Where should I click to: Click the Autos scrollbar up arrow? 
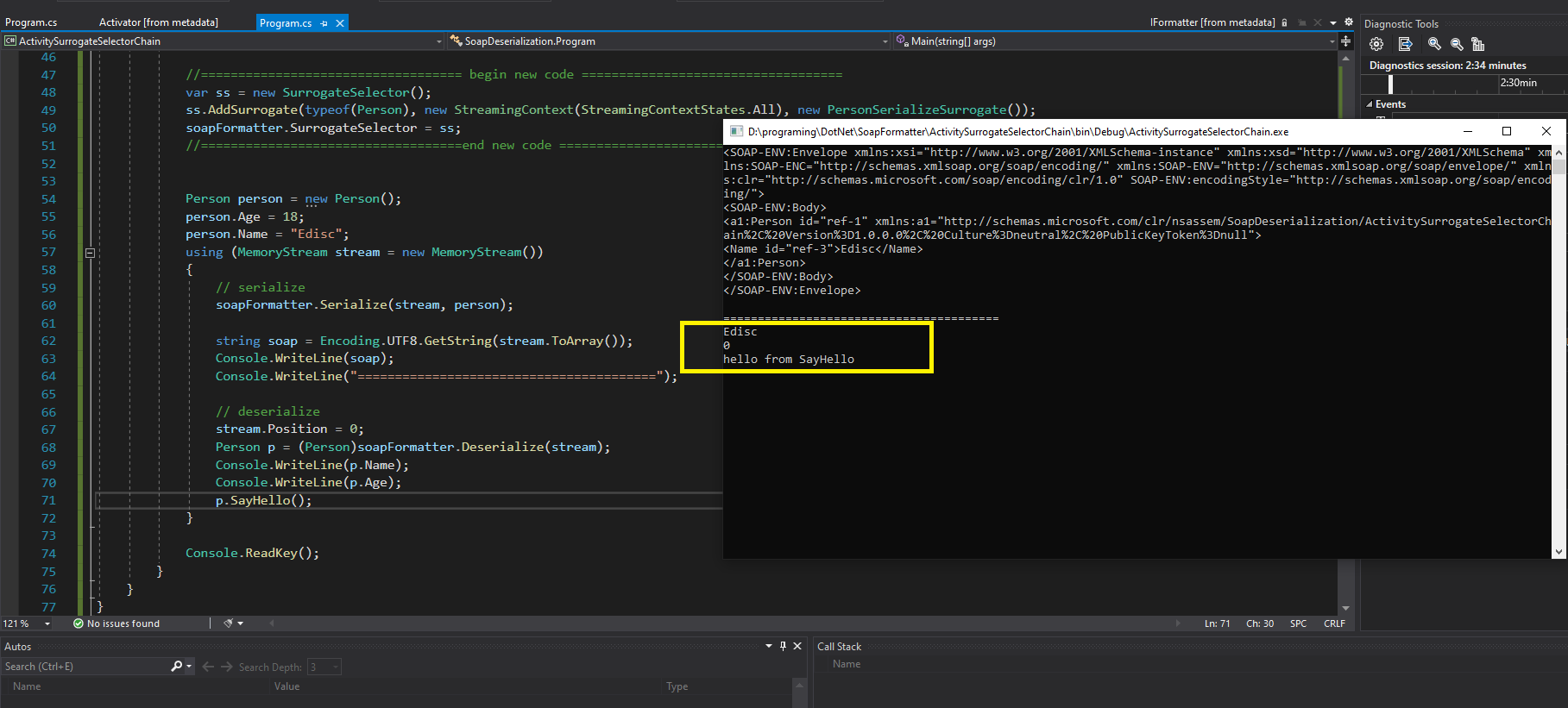[799, 686]
